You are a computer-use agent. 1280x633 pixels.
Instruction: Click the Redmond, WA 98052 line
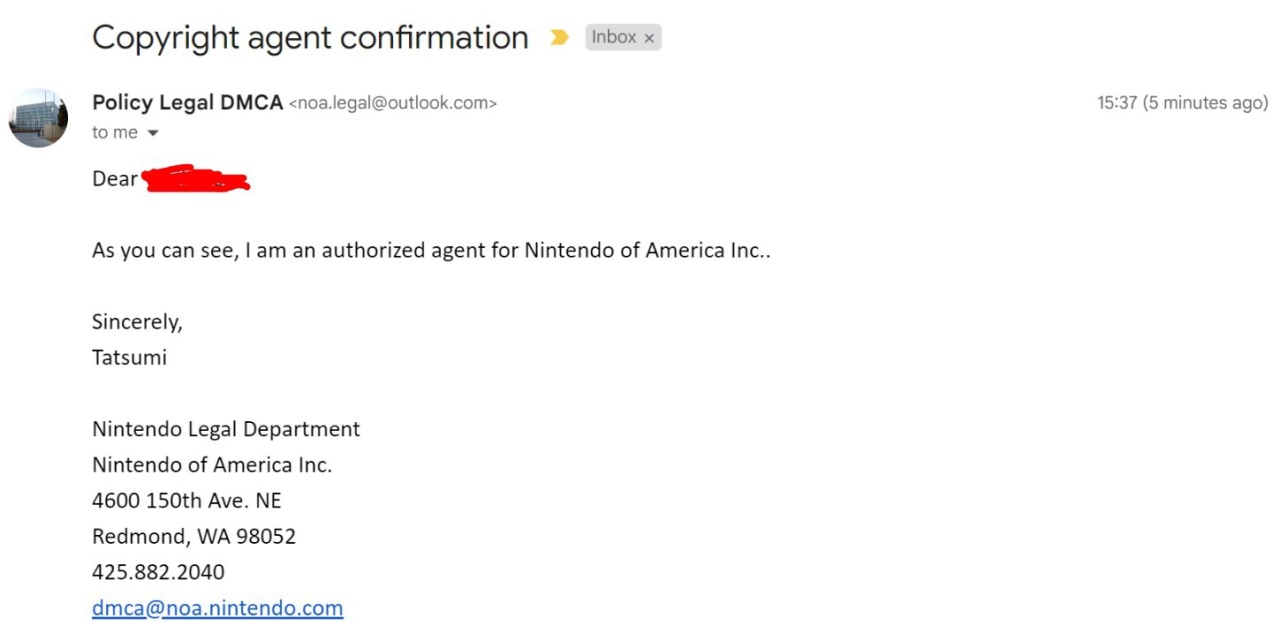(194, 536)
